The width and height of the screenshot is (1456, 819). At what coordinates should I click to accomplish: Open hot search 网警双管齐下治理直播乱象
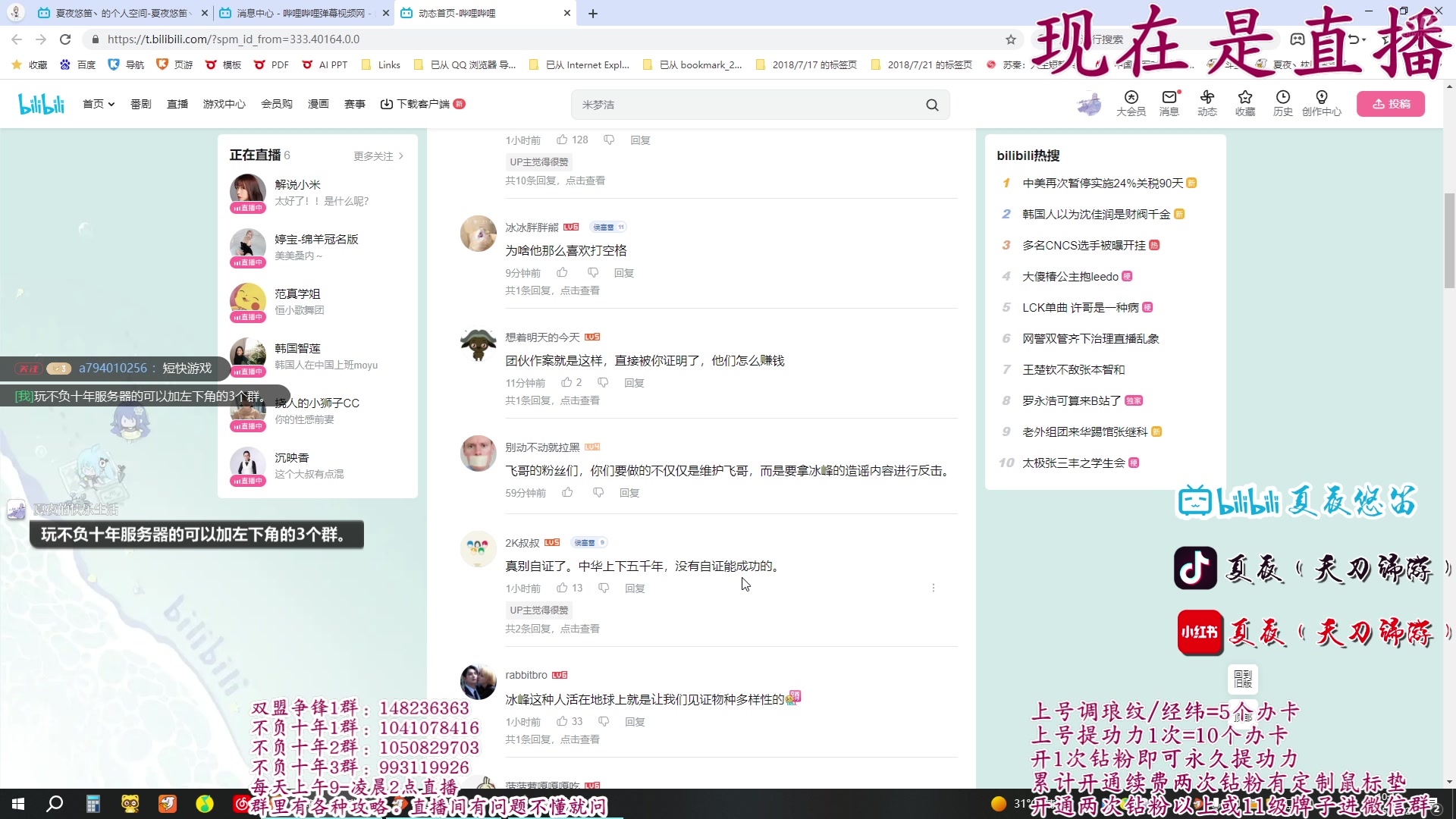[1090, 338]
